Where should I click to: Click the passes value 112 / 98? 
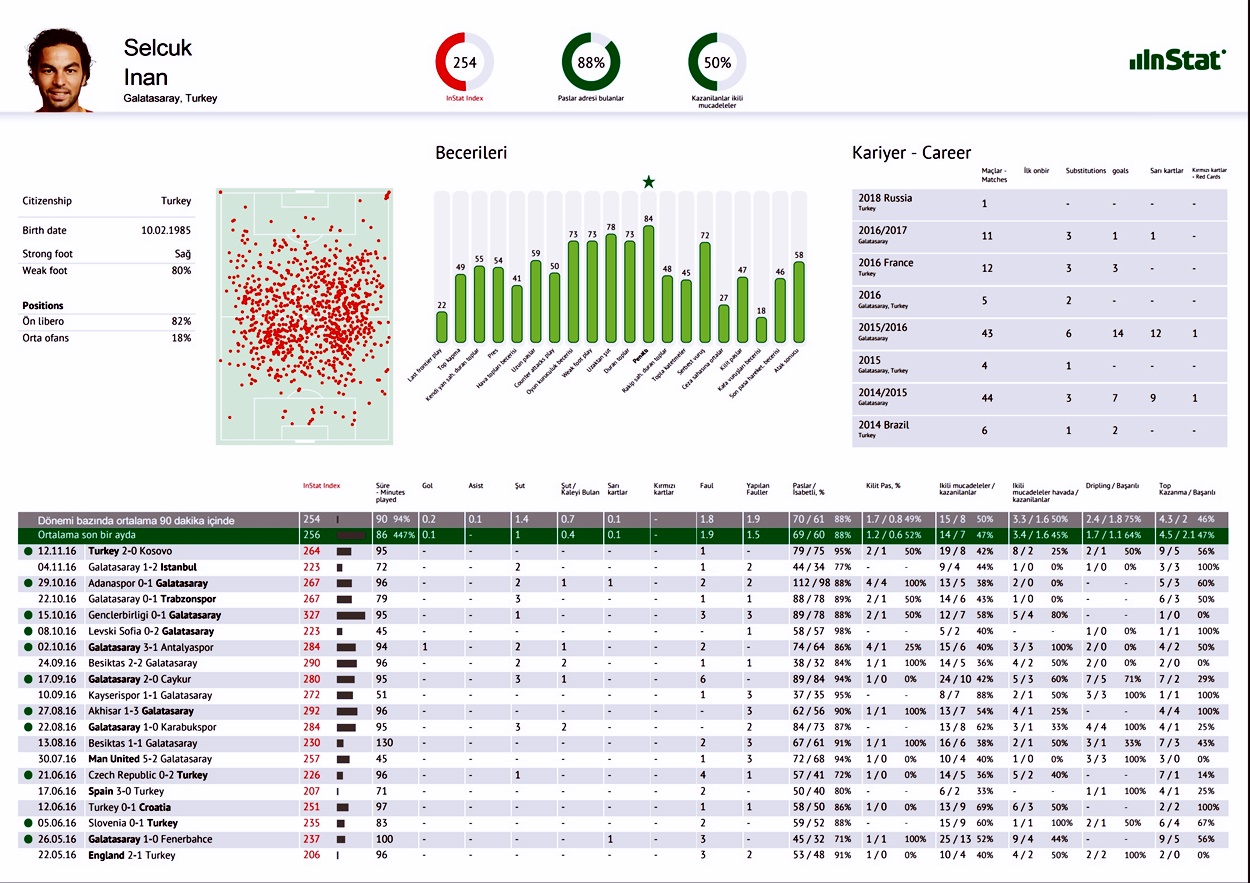[811, 583]
